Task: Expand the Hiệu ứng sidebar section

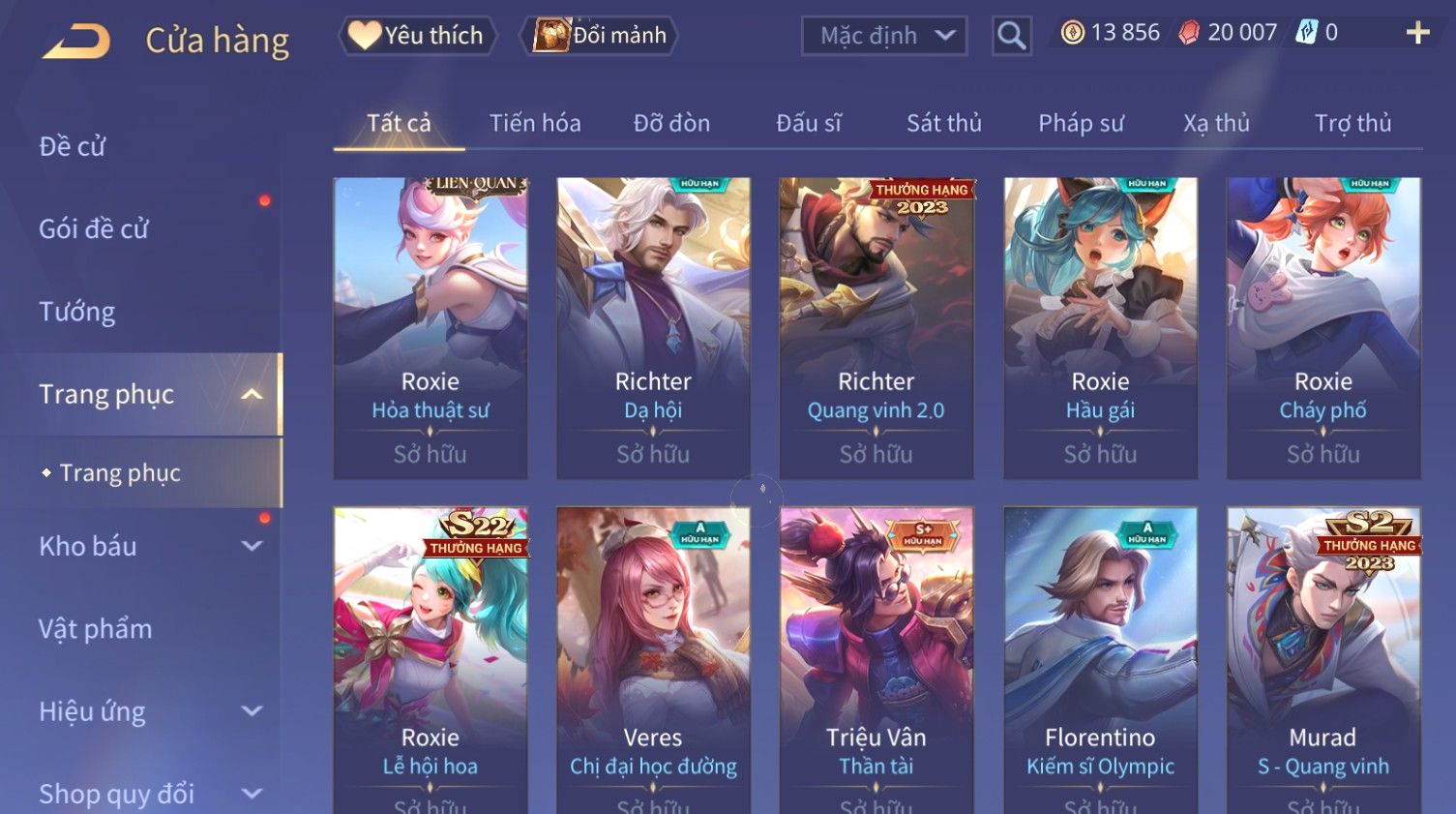Action: click(252, 711)
